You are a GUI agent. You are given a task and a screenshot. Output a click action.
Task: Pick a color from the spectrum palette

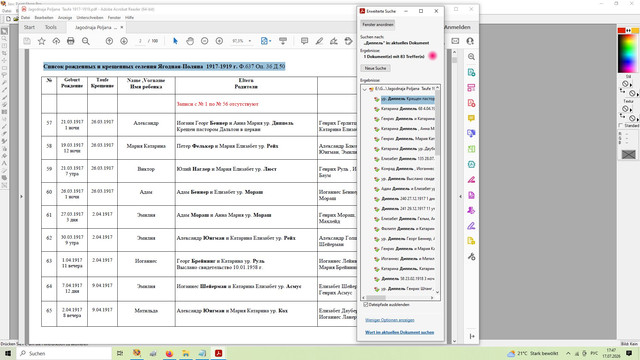click(627, 53)
